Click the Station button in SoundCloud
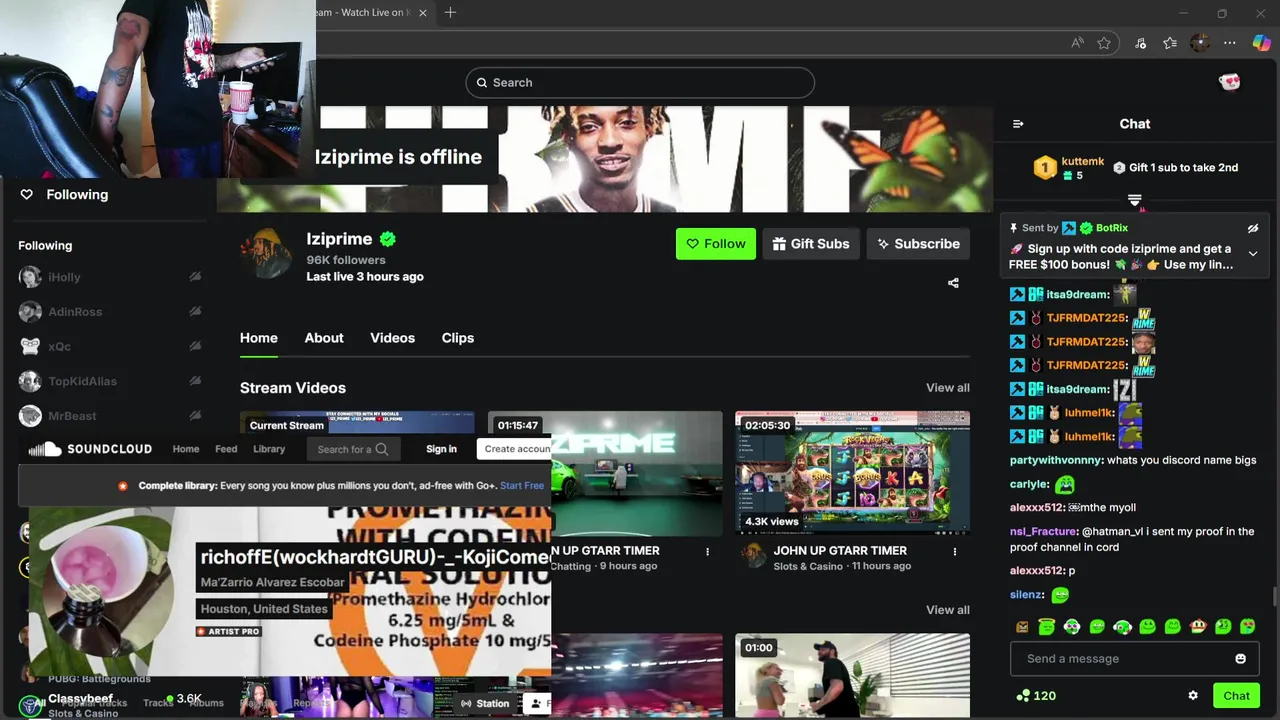 485,704
